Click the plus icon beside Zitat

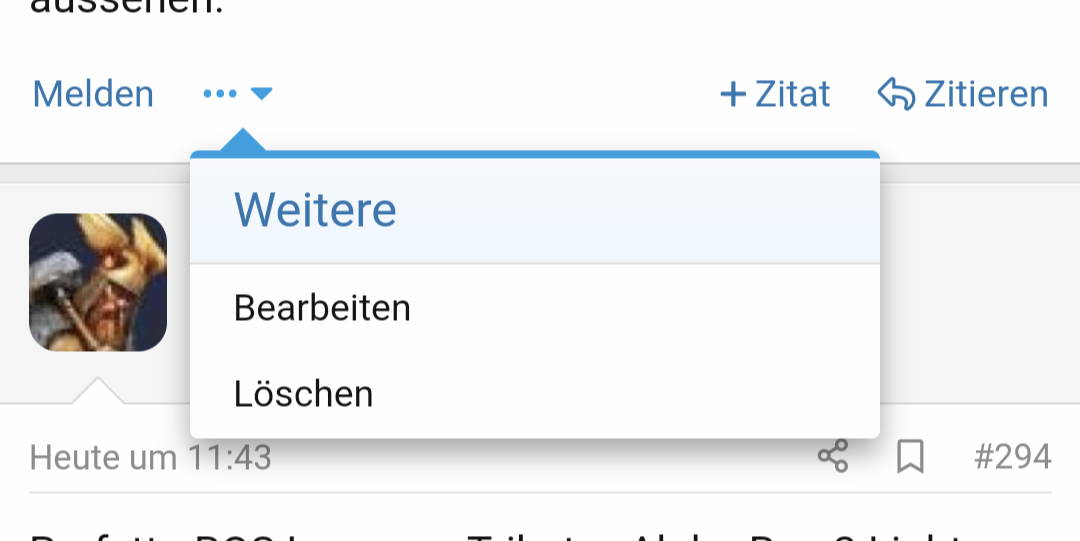coord(733,94)
